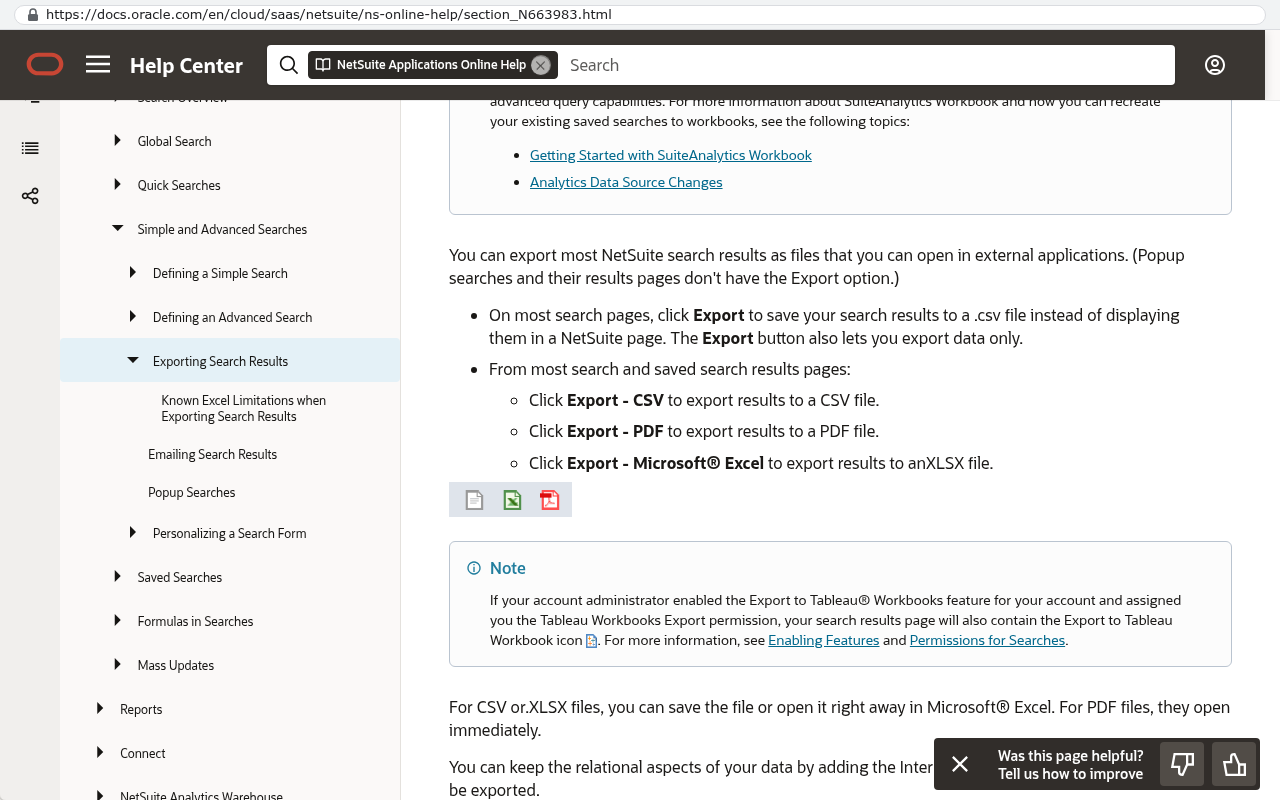Viewport: 1280px width, 800px height.
Task: Click the thumbs down feedback button
Action: click(x=1183, y=765)
